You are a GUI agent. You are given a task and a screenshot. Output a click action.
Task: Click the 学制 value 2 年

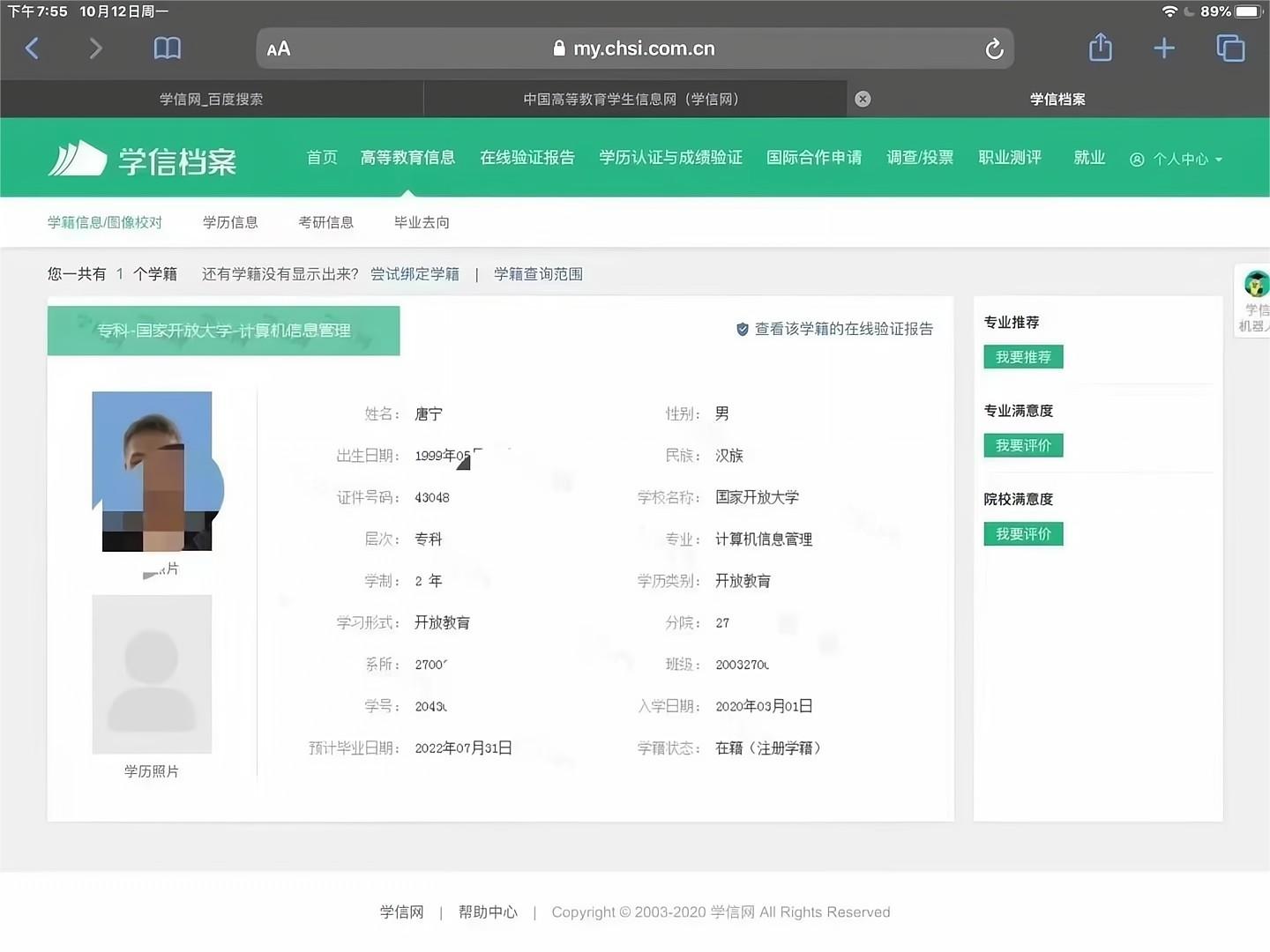tap(429, 581)
